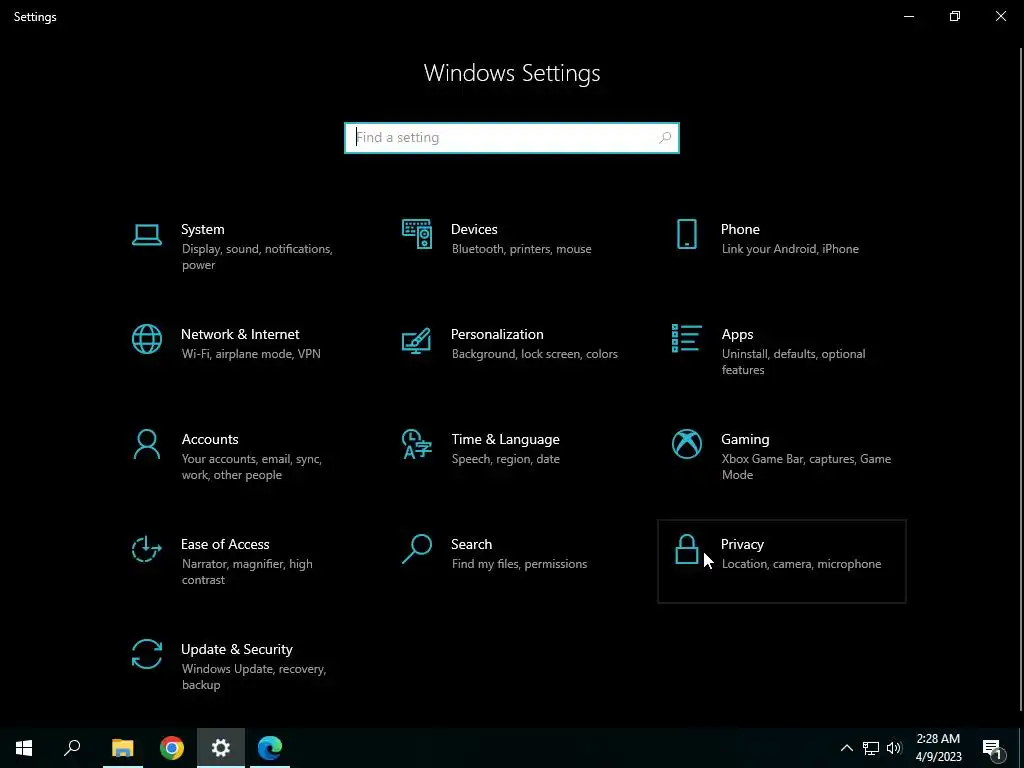Image resolution: width=1024 pixels, height=768 pixels.
Task: Click 'Xbox Game Bar, captures, Game Mode' text
Action: coord(806,467)
